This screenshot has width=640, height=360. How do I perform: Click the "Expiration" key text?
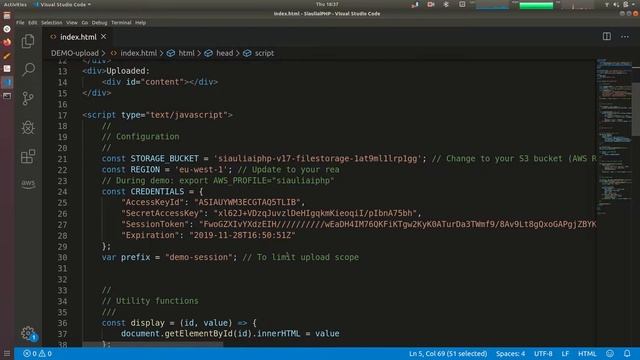point(150,235)
